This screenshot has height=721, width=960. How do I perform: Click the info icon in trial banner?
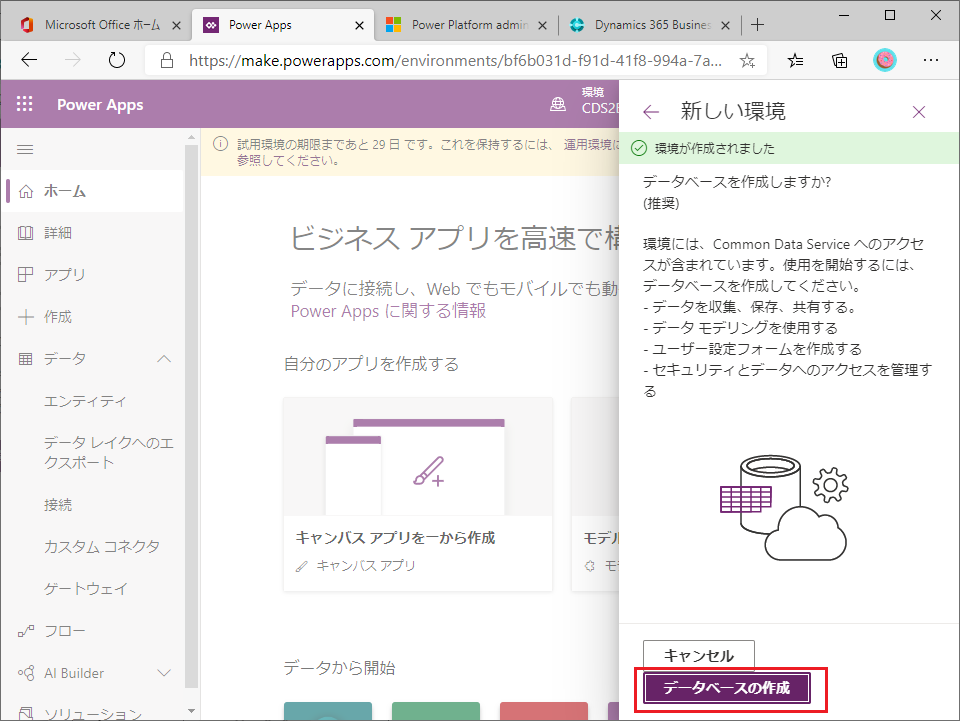(x=220, y=144)
